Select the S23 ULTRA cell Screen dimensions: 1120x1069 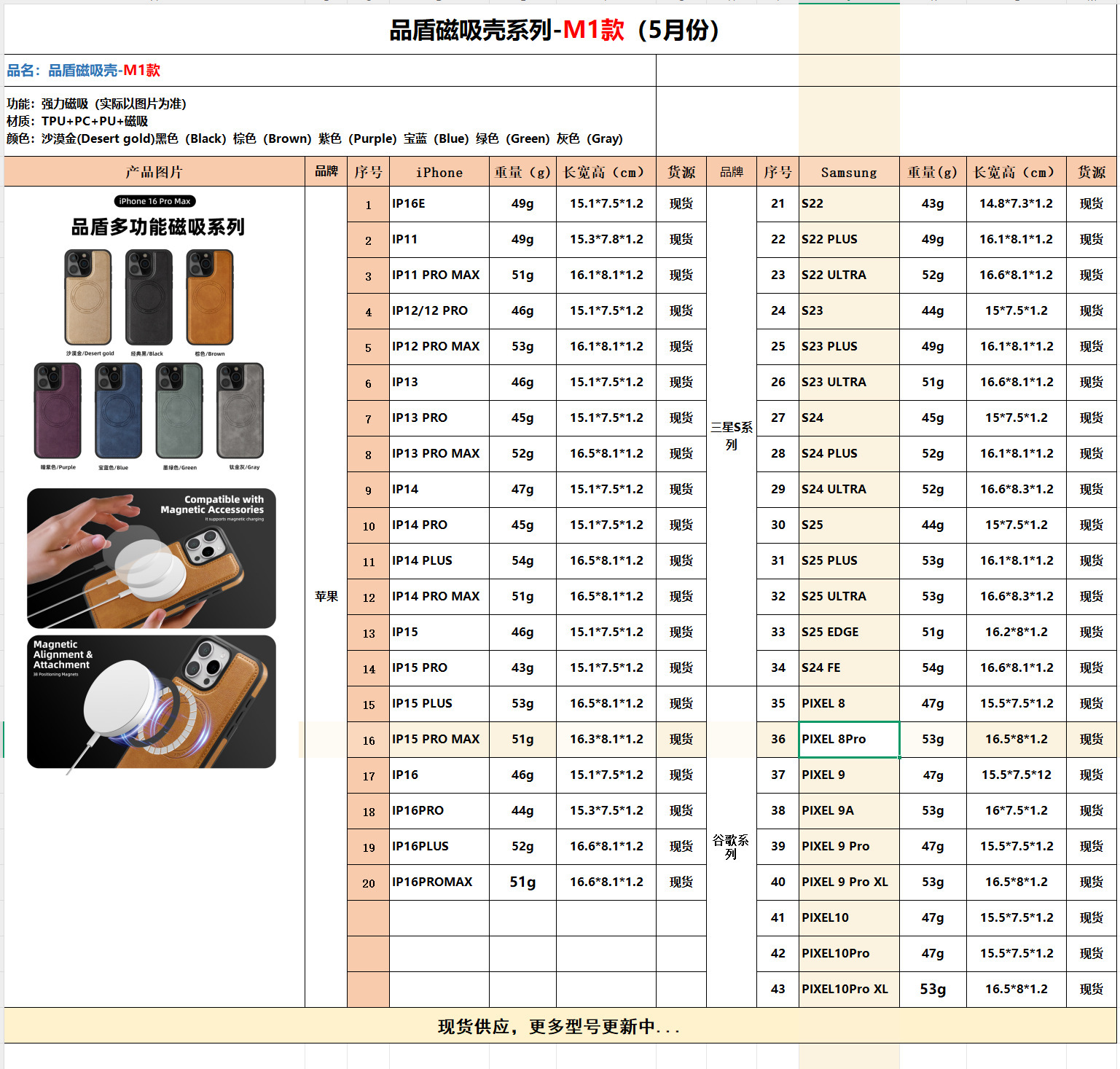tap(849, 383)
